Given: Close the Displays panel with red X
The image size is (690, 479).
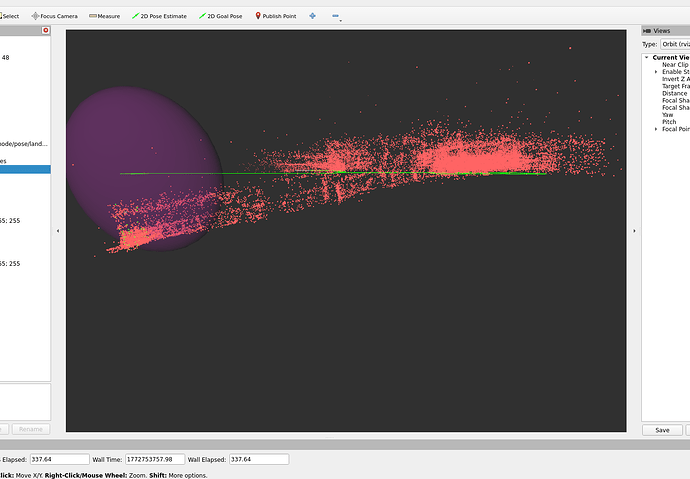Looking at the screenshot, I should click(x=45, y=31).
